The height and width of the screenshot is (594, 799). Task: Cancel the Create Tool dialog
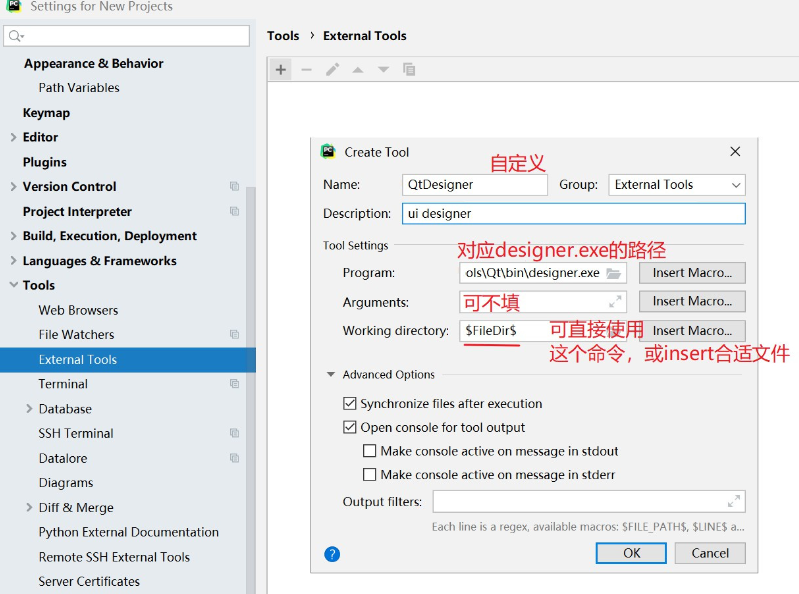point(710,553)
